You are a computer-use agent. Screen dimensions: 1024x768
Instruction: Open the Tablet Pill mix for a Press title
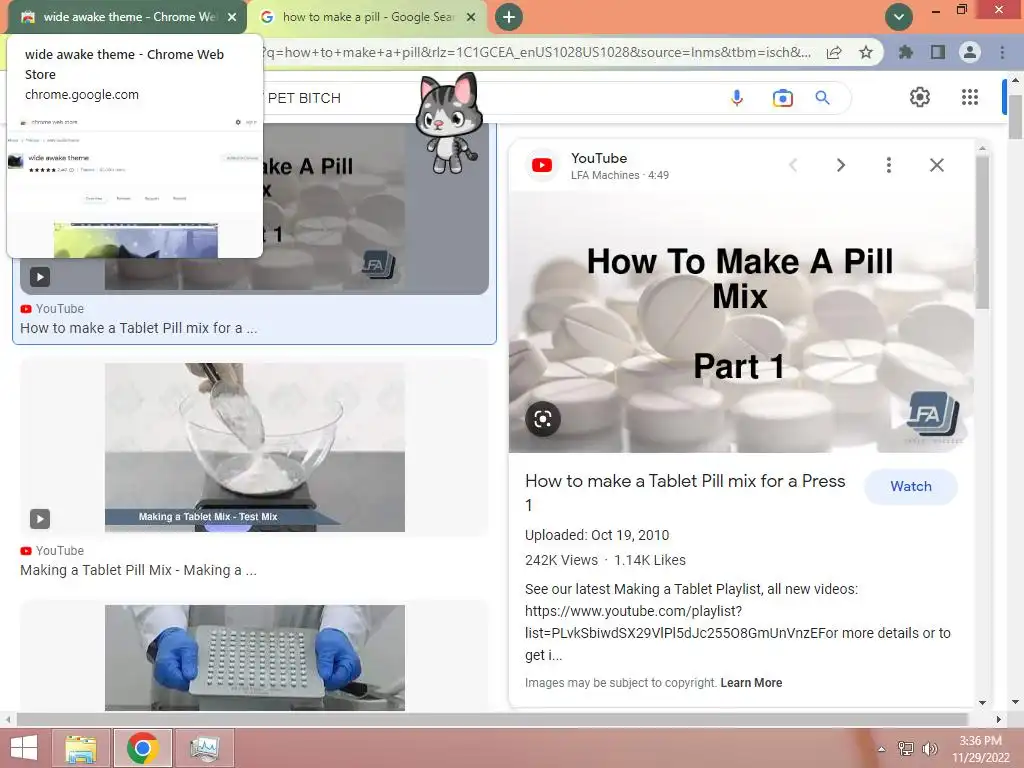(x=685, y=492)
